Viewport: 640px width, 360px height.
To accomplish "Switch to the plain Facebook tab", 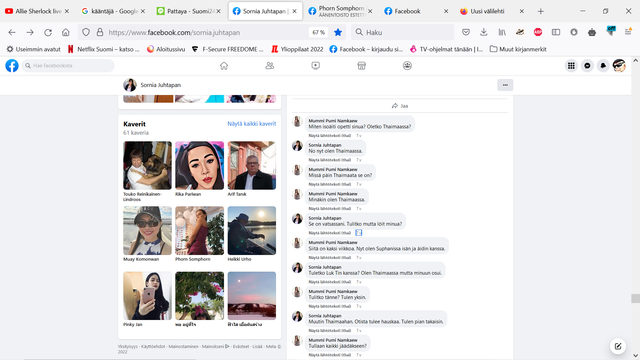I will click(416, 11).
